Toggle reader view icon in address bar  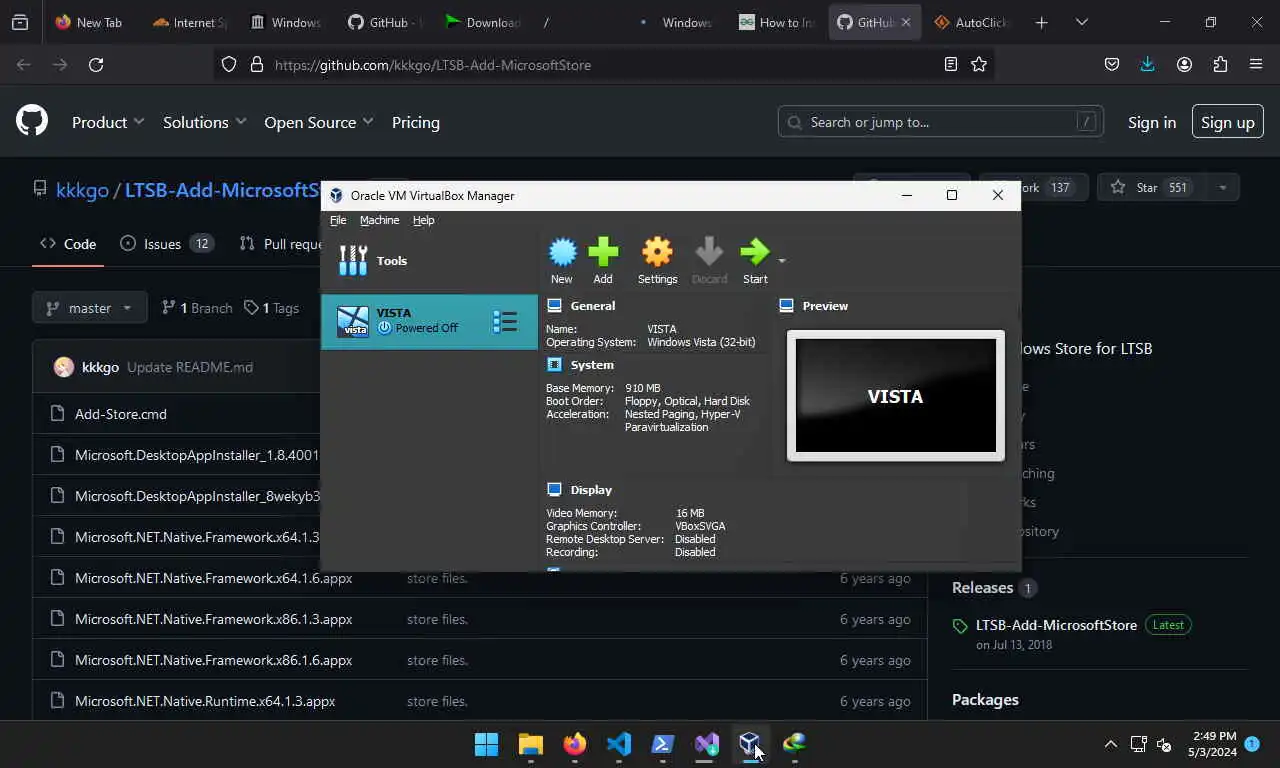click(951, 64)
